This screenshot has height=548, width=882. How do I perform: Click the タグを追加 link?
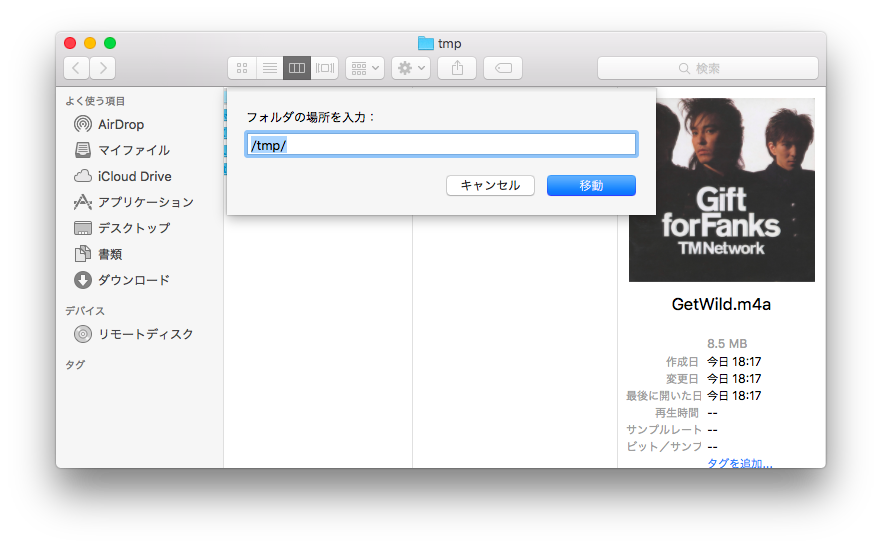740,463
